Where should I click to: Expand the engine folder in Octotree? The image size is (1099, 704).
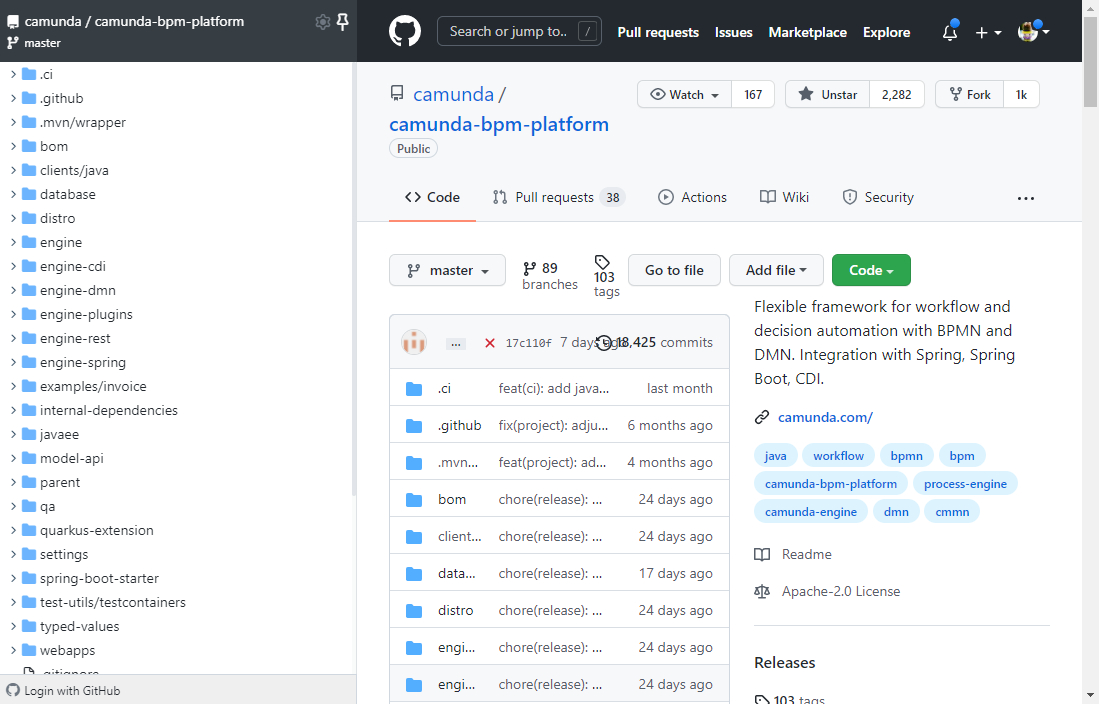coord(13,243)
